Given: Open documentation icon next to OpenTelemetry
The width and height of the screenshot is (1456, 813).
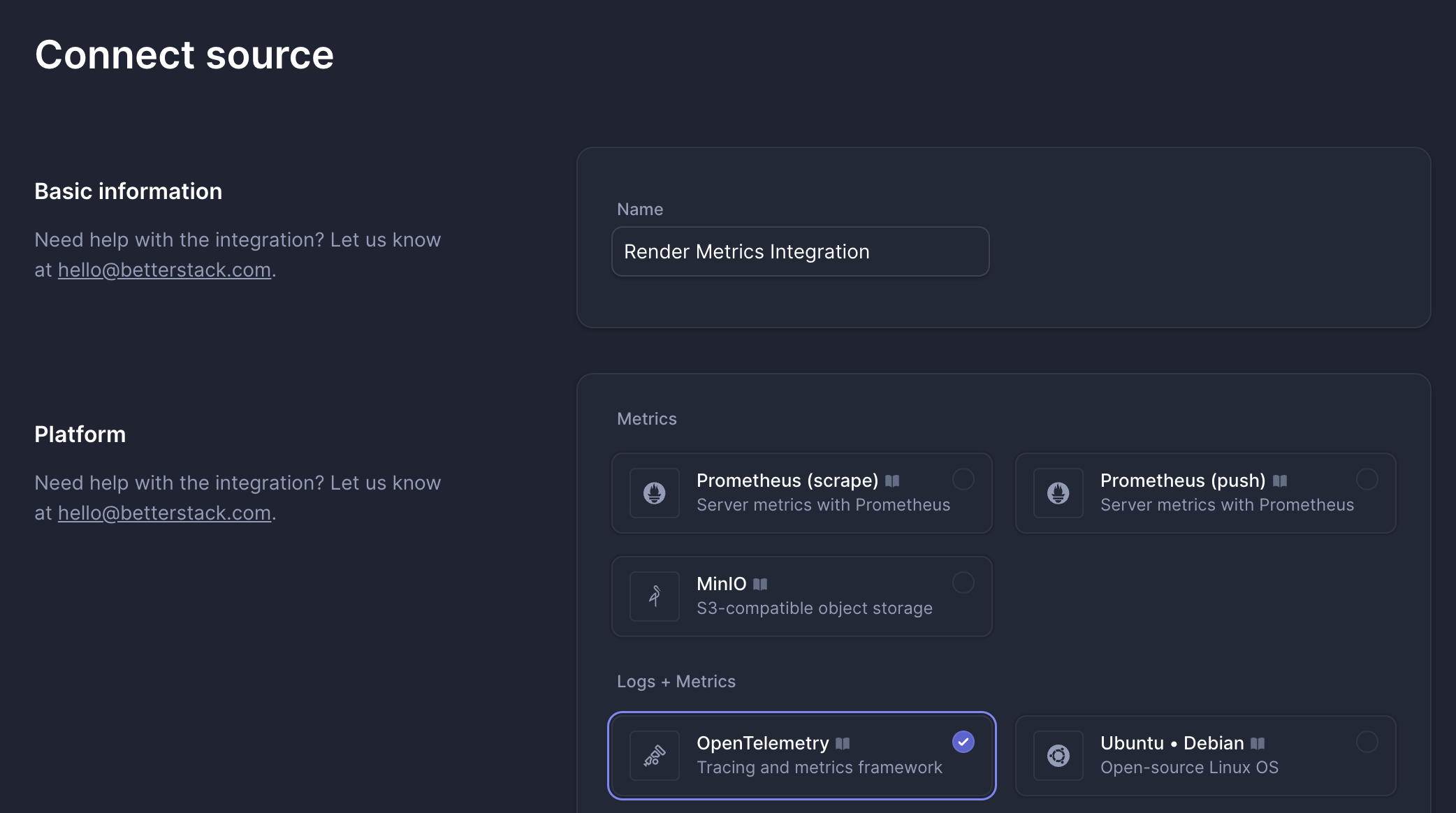Looking at the screenshot, I should [842, 743].
